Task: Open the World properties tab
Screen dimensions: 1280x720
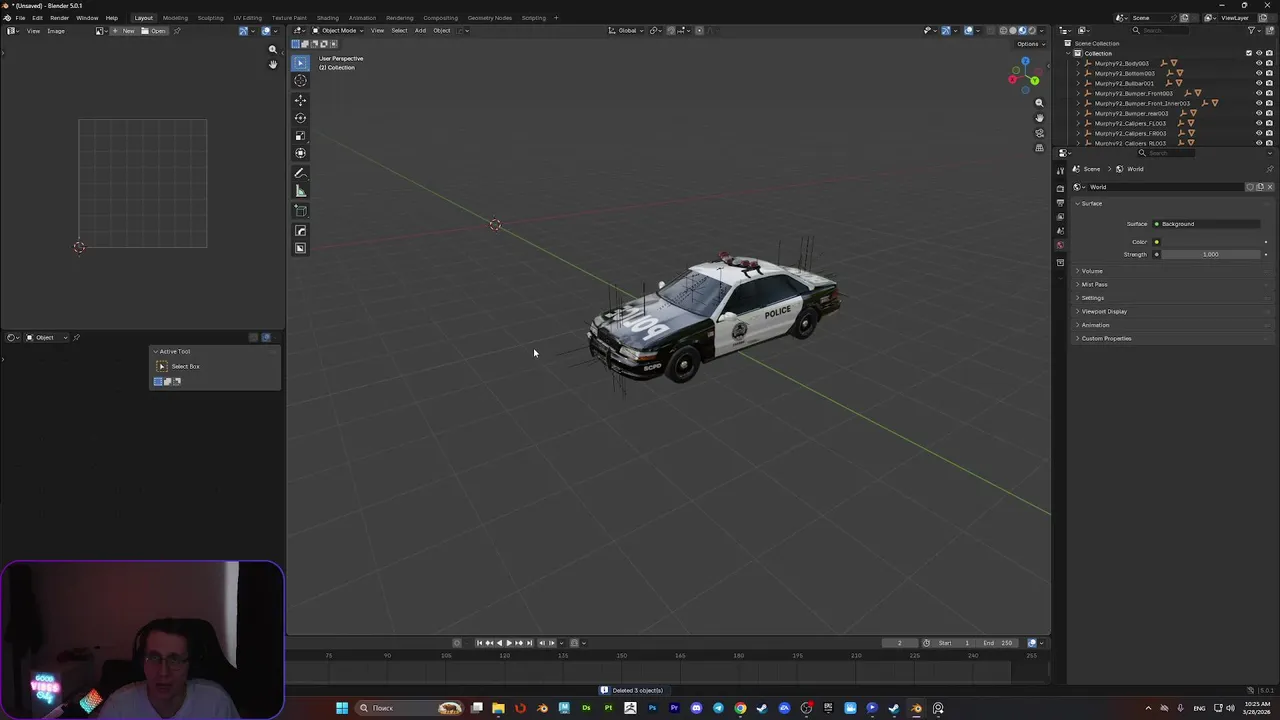Action: point(1060,245)
